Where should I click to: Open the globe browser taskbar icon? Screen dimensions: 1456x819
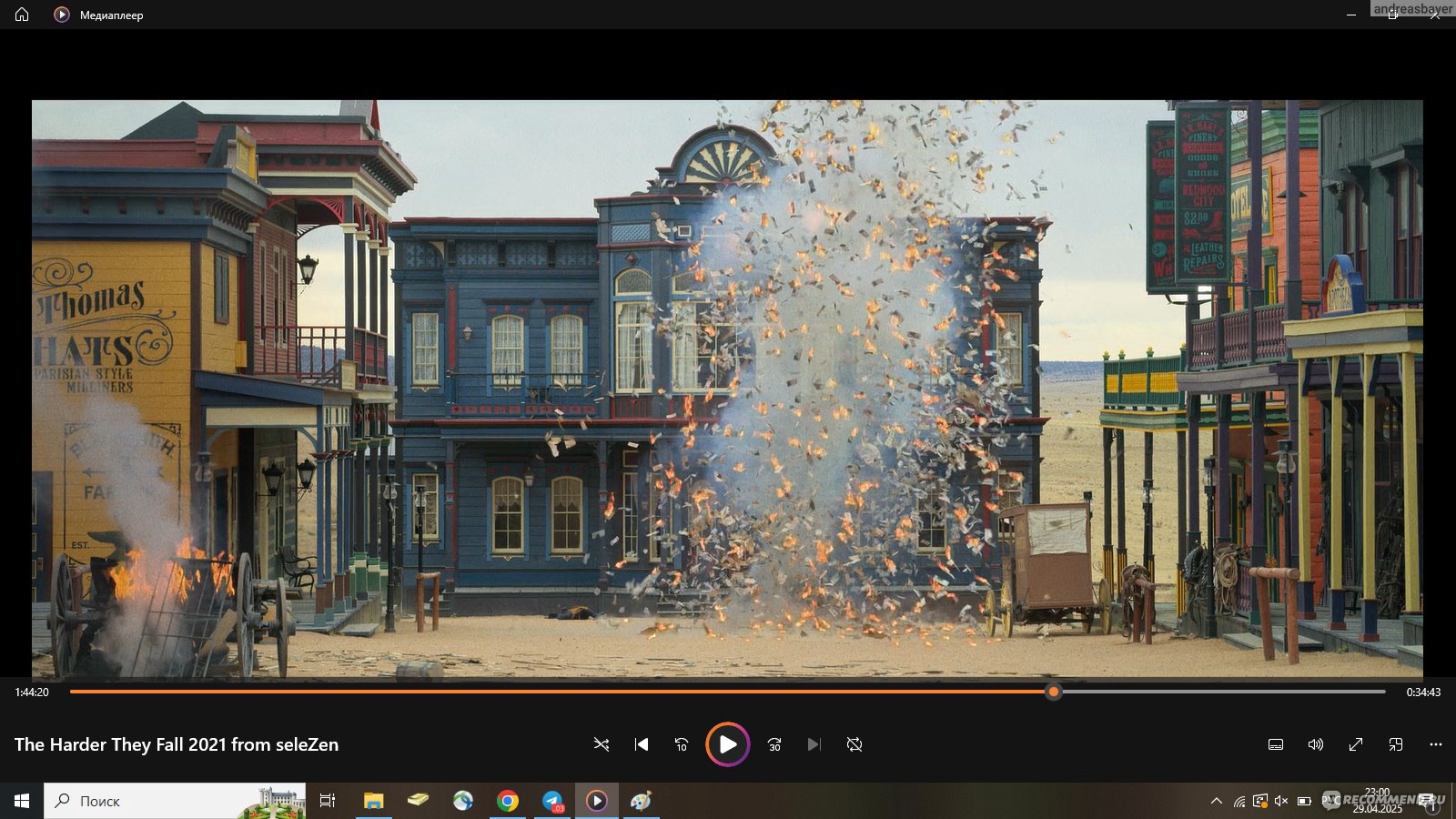463,801
